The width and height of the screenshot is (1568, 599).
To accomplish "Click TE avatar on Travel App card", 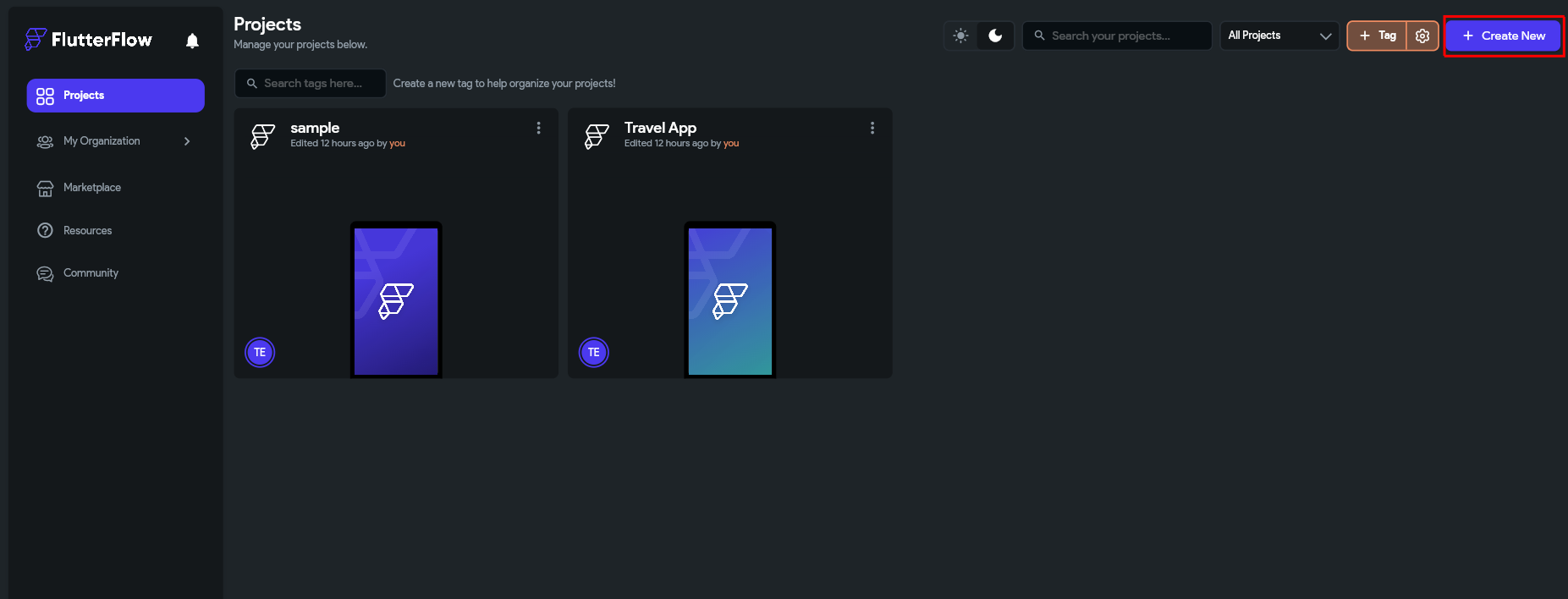I will 594,352.
